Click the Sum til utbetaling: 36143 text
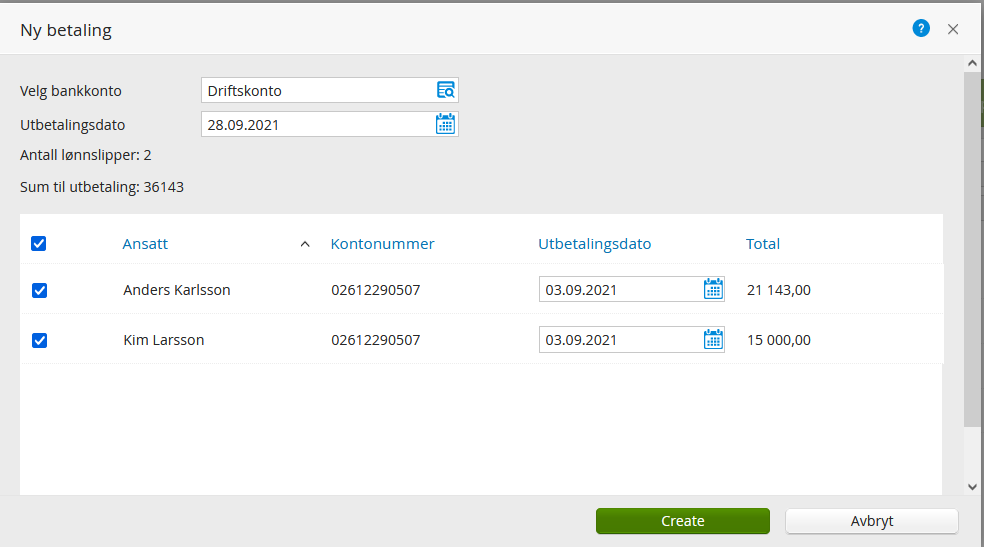This screenshot has height=547, width=984. pos(102,187)
